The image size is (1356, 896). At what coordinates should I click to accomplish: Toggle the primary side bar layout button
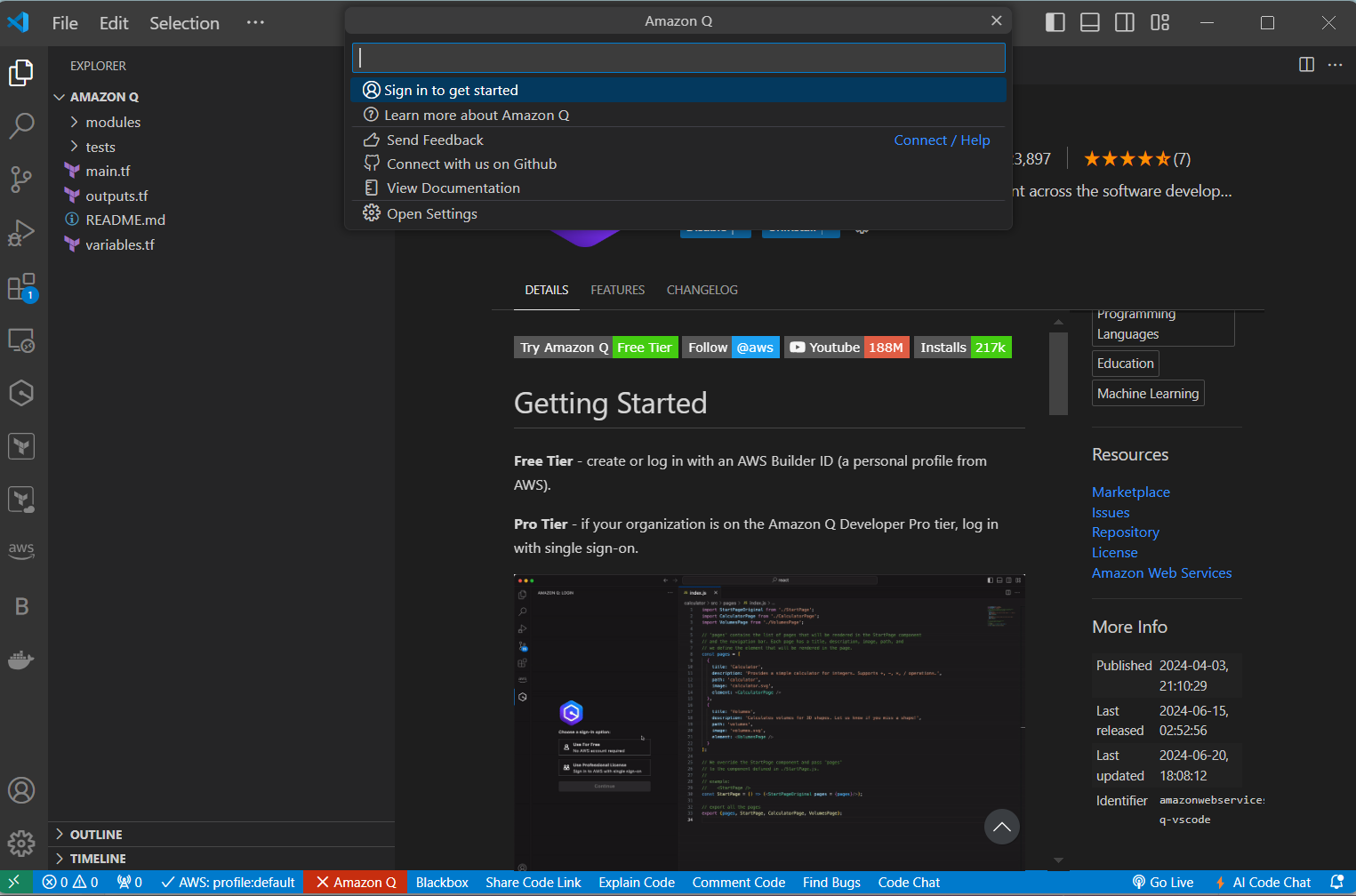(x=1055, y=22)
